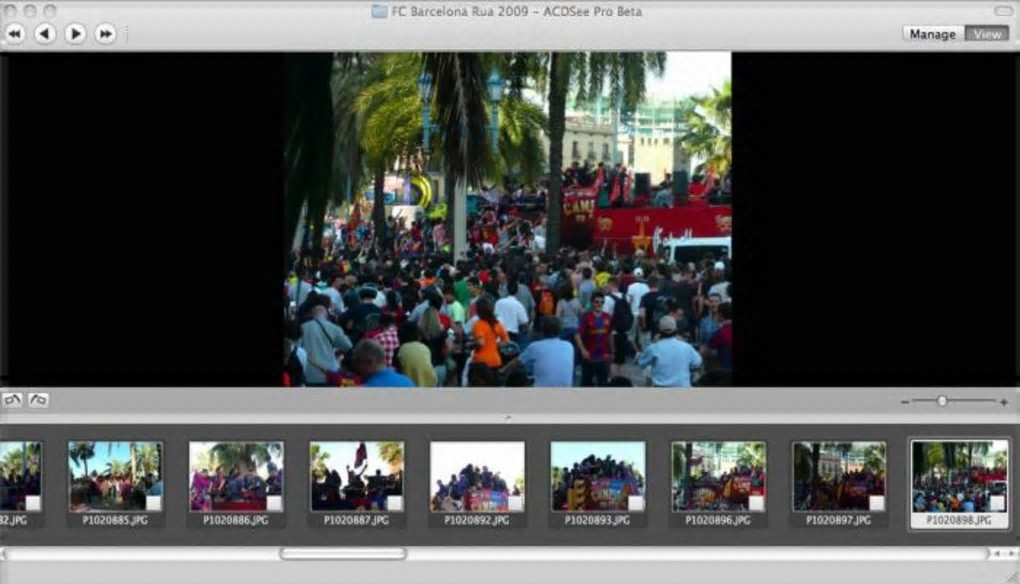The height and width of the screenshot is (584, 1020).
Task: Skip to the last image with fast-forward button
Action: (105, 33)
